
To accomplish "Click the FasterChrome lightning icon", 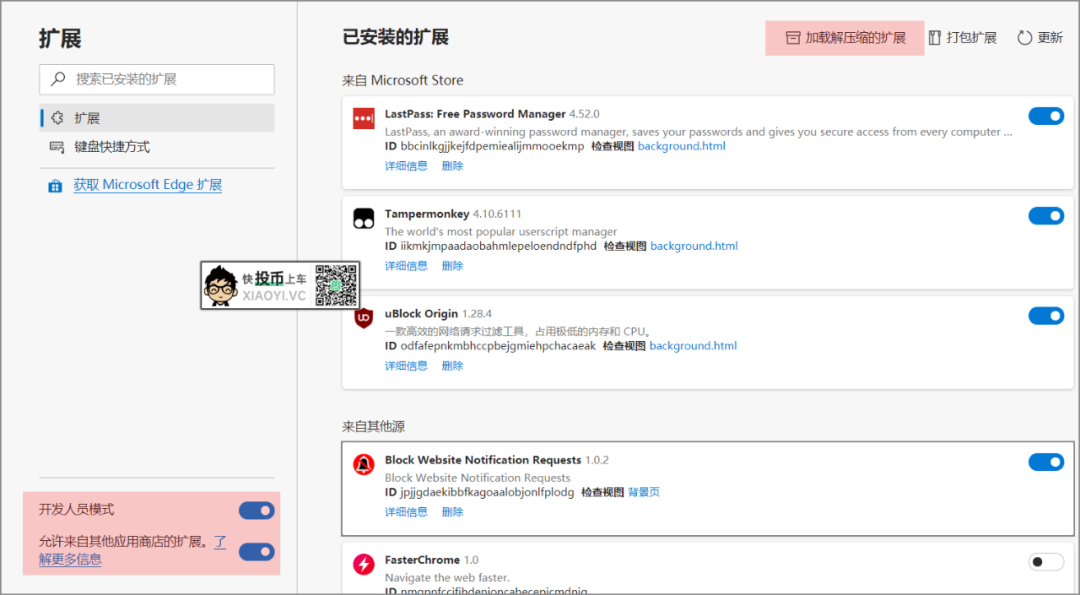I will (363, 565).
